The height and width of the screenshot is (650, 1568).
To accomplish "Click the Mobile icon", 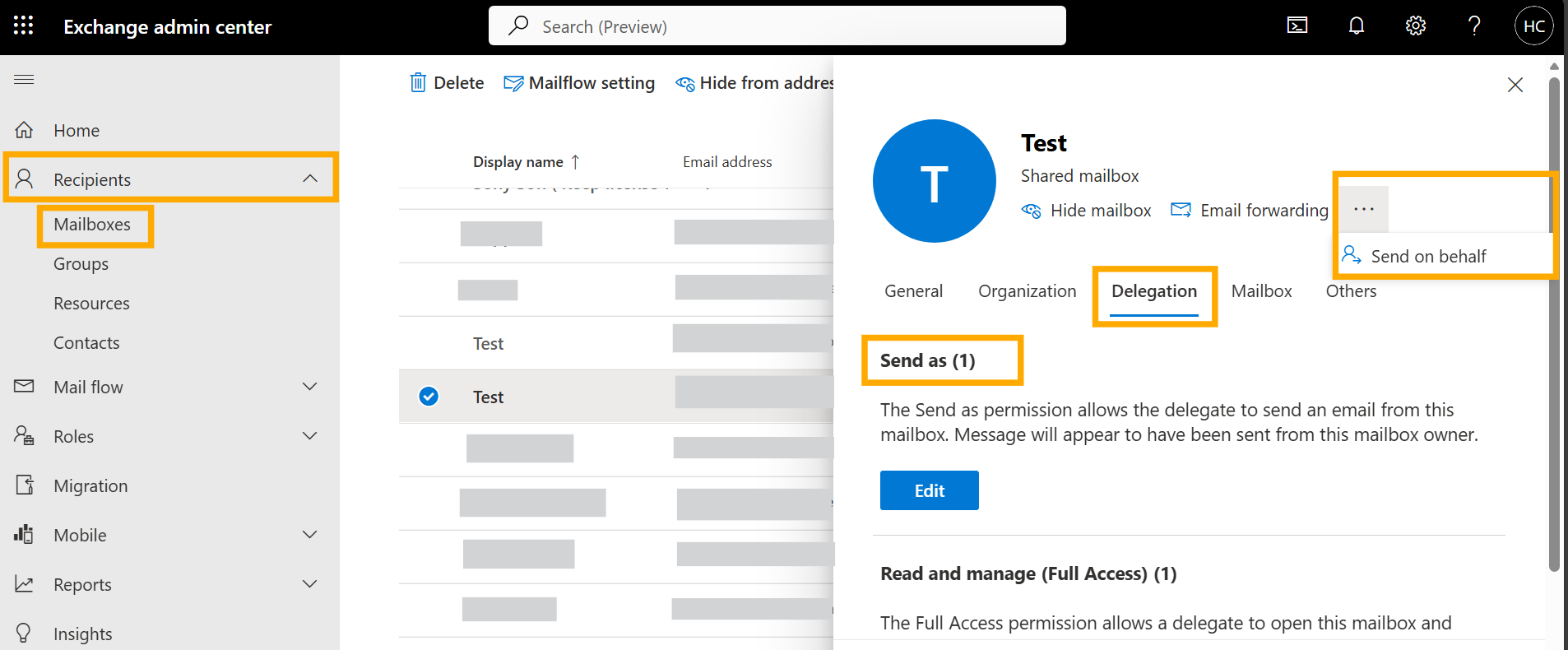I will (x=24, y=534).
